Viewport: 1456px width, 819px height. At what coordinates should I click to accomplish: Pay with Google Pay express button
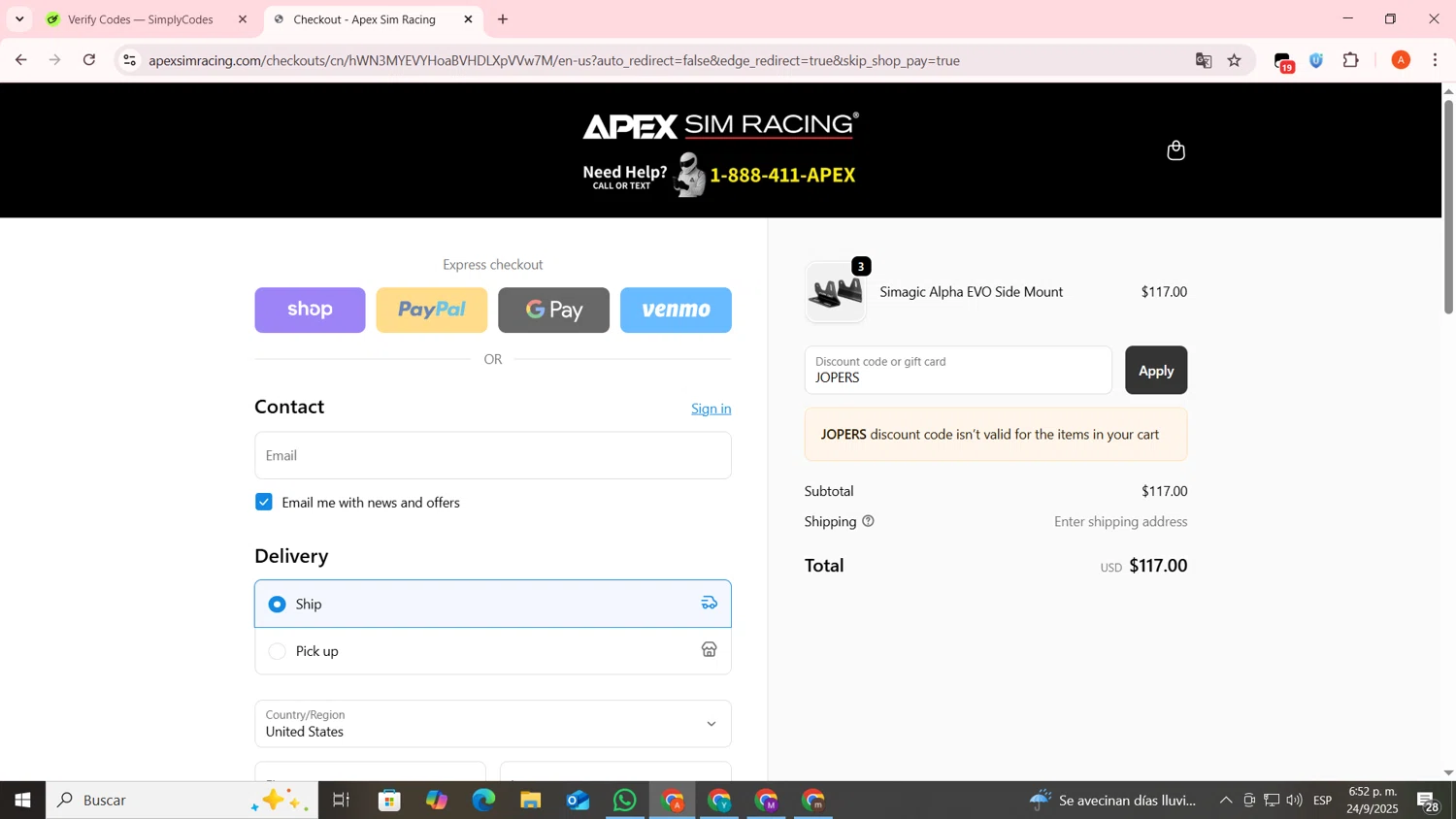(554, 310)
